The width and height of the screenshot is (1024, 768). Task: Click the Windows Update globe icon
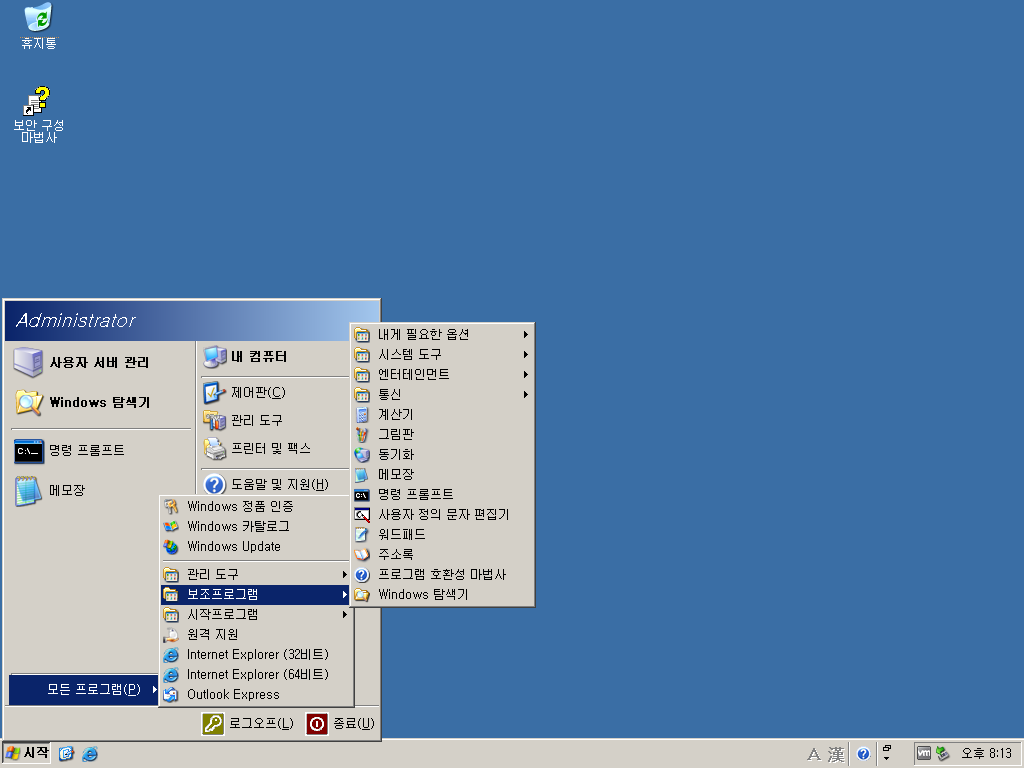pyautogui.click(x=171, y=547)
